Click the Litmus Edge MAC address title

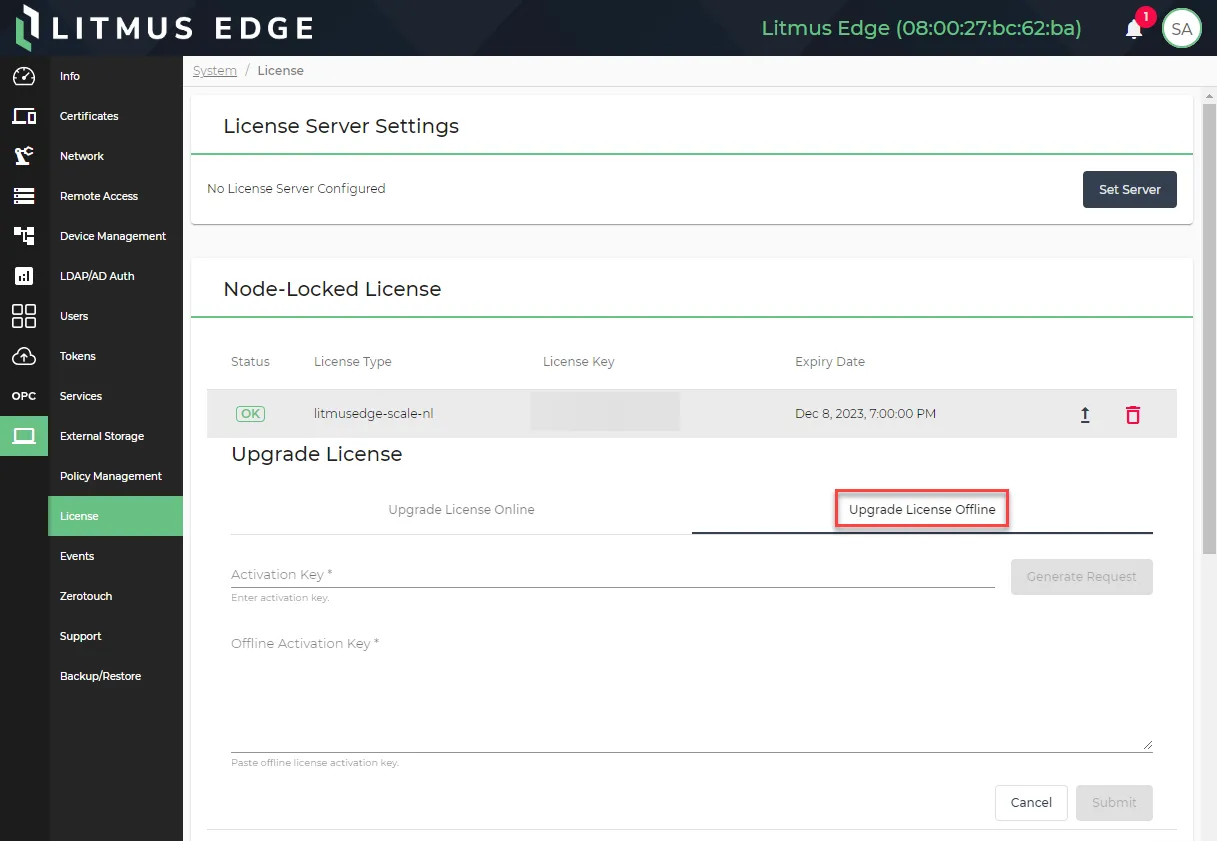[x=921, y=28]
